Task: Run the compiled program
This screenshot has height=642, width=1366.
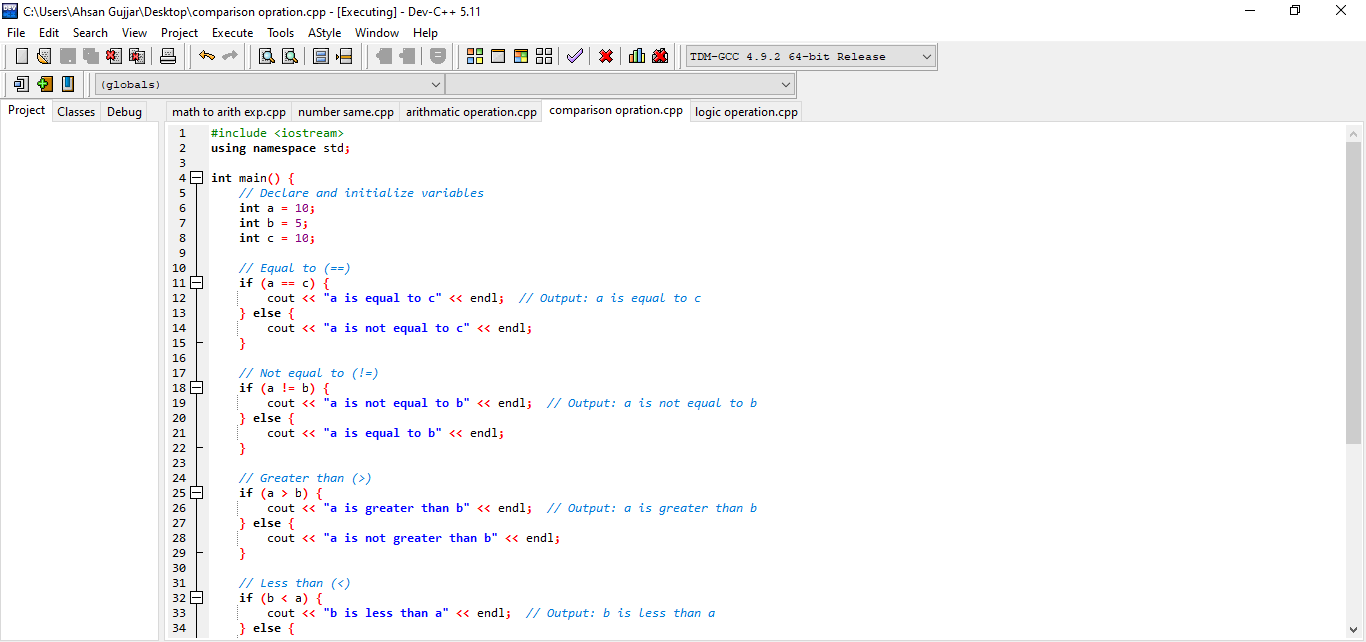Action: coord(498,56)
